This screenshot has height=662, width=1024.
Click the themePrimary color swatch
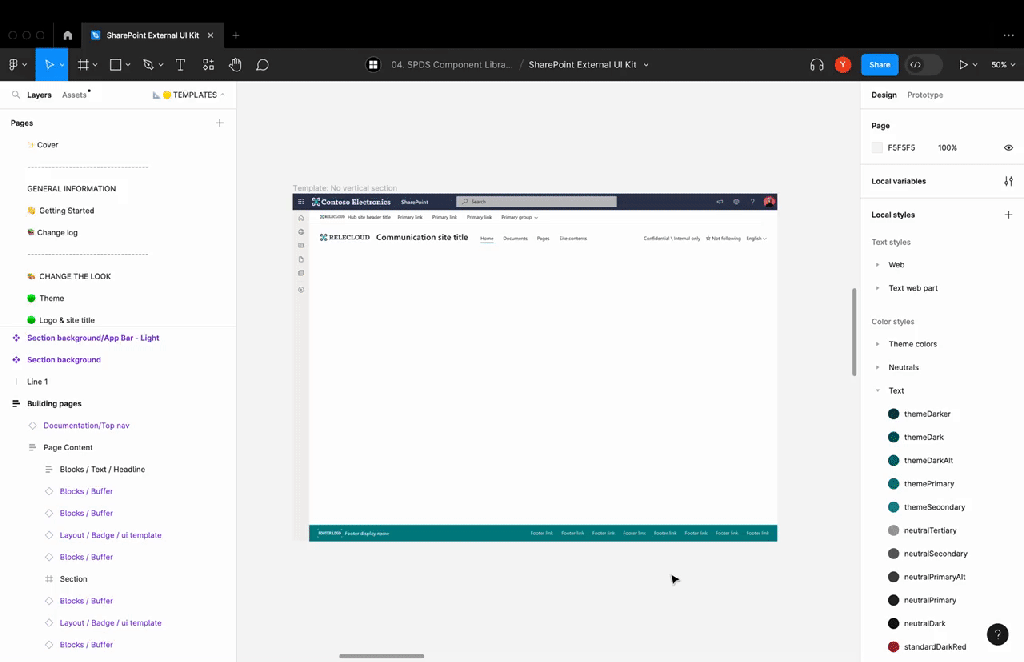pos(893,483)
